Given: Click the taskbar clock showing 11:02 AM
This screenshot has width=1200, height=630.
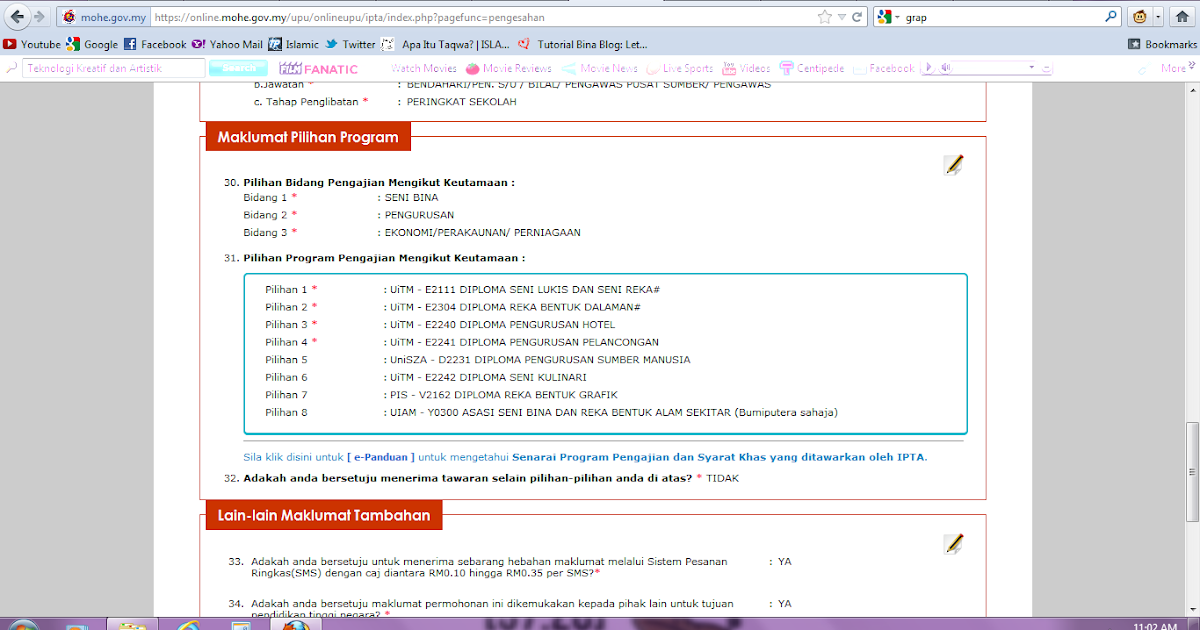Looking at the screenshot, I should tap(1155, 625).
